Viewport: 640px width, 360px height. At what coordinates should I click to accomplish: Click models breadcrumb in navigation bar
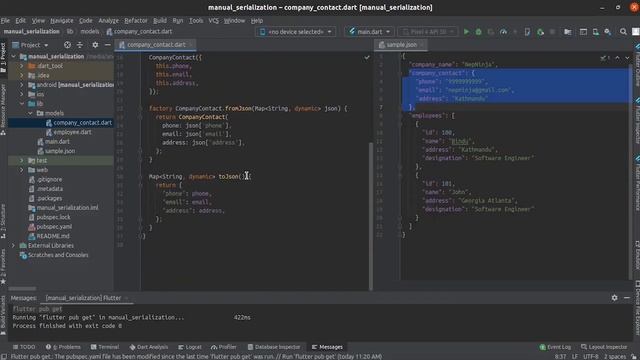point(89,31)
